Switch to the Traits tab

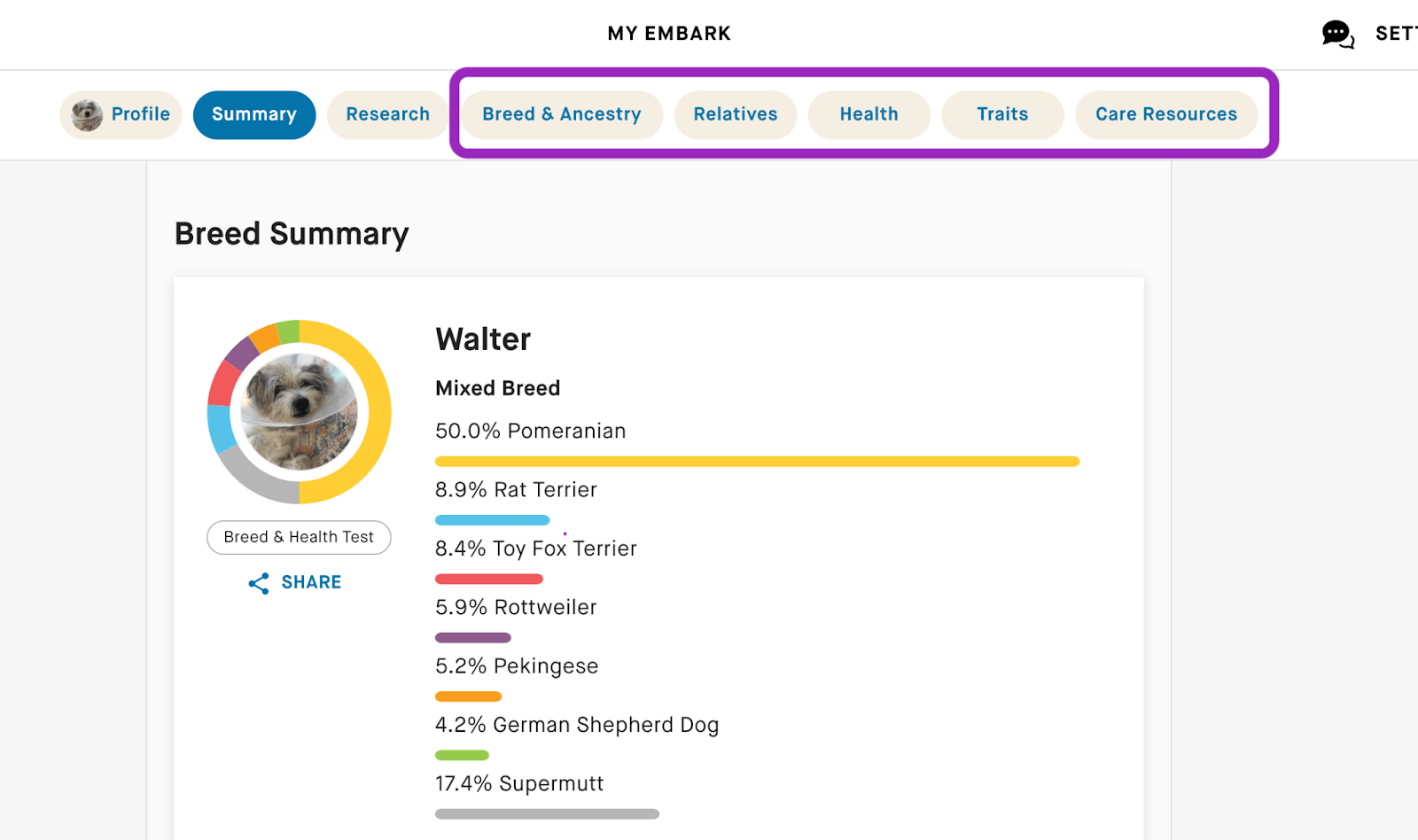tap(1002, 115)
